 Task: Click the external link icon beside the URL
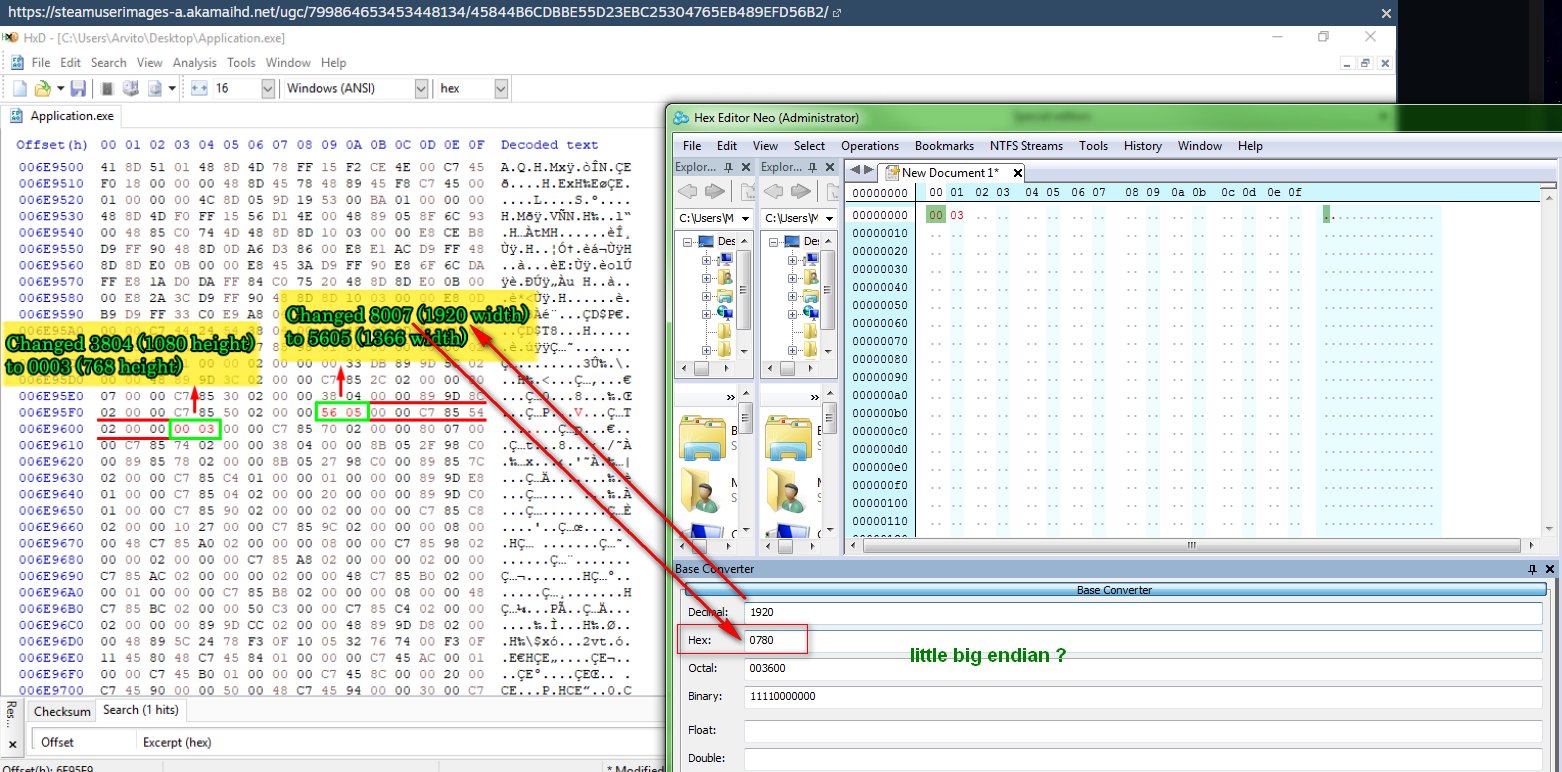836,12
